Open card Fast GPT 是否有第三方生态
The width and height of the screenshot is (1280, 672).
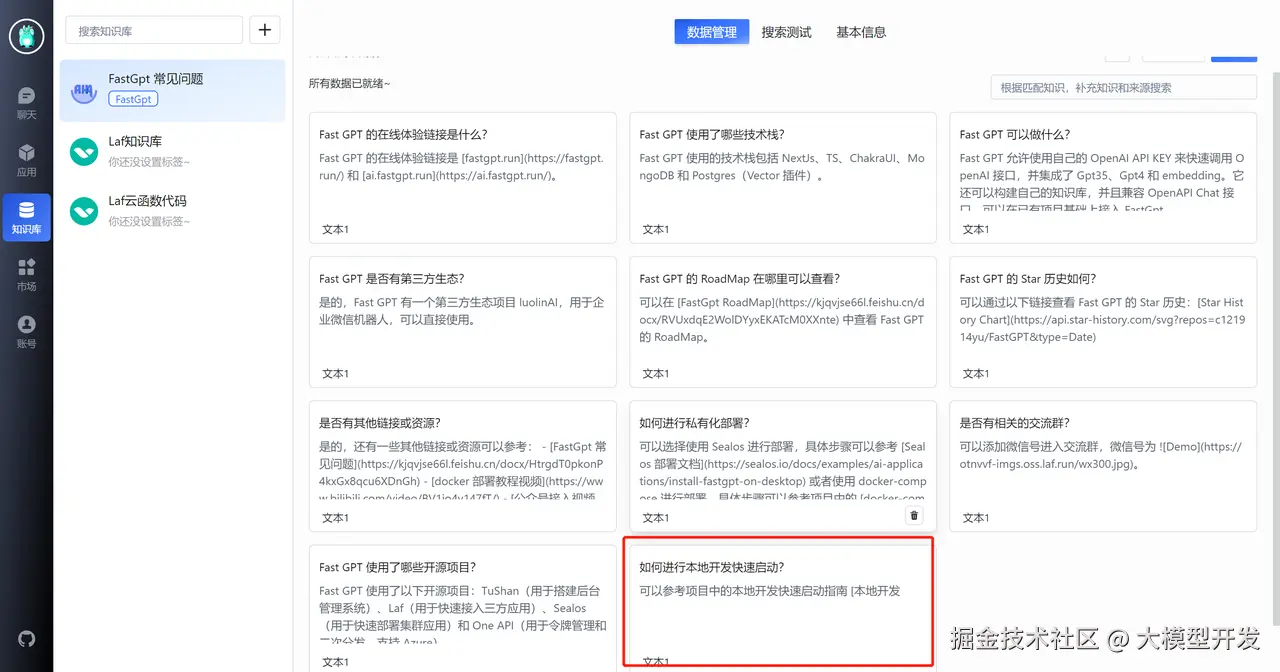pyautogui.click(x=462, y=322)
